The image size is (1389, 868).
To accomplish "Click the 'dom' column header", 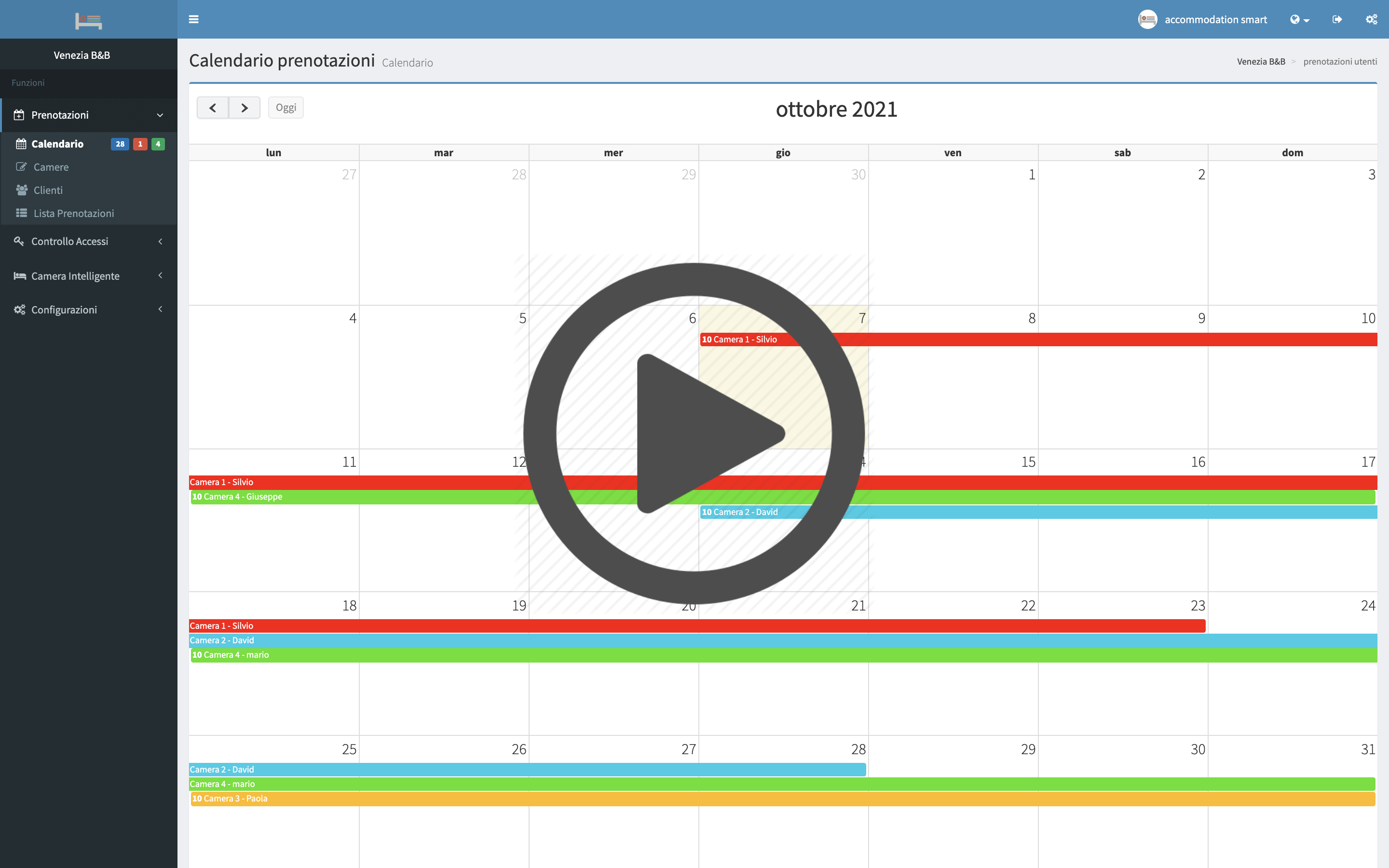I will (x=1292, y=153).
